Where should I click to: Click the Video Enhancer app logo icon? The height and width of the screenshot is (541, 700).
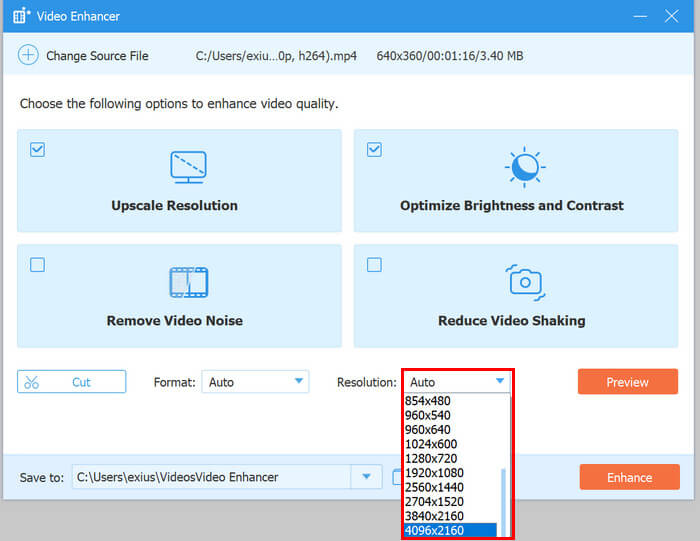point(21,16)
